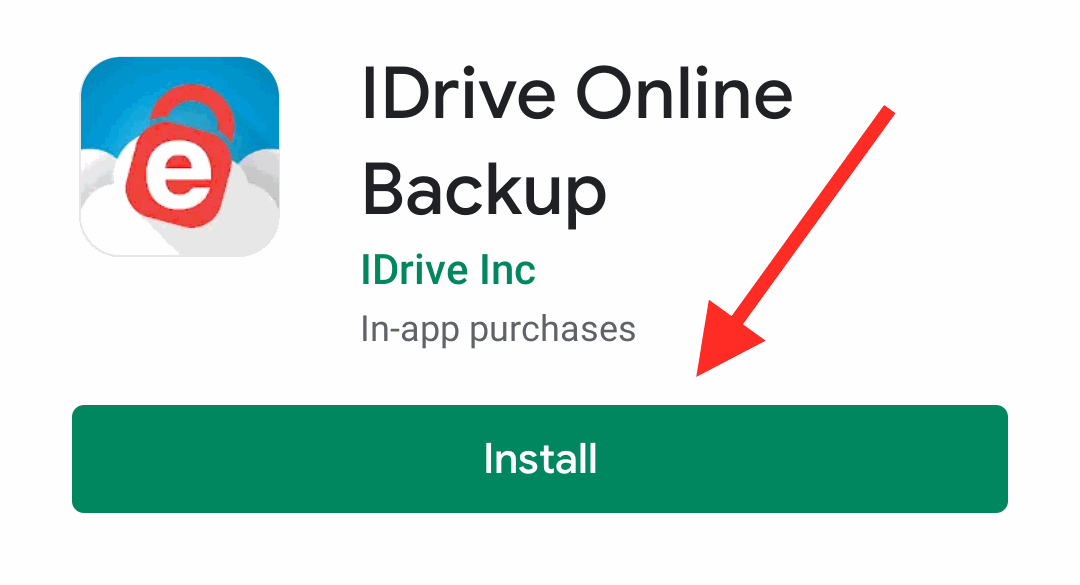Open the IDrive Inc developer page

(448, 269)
